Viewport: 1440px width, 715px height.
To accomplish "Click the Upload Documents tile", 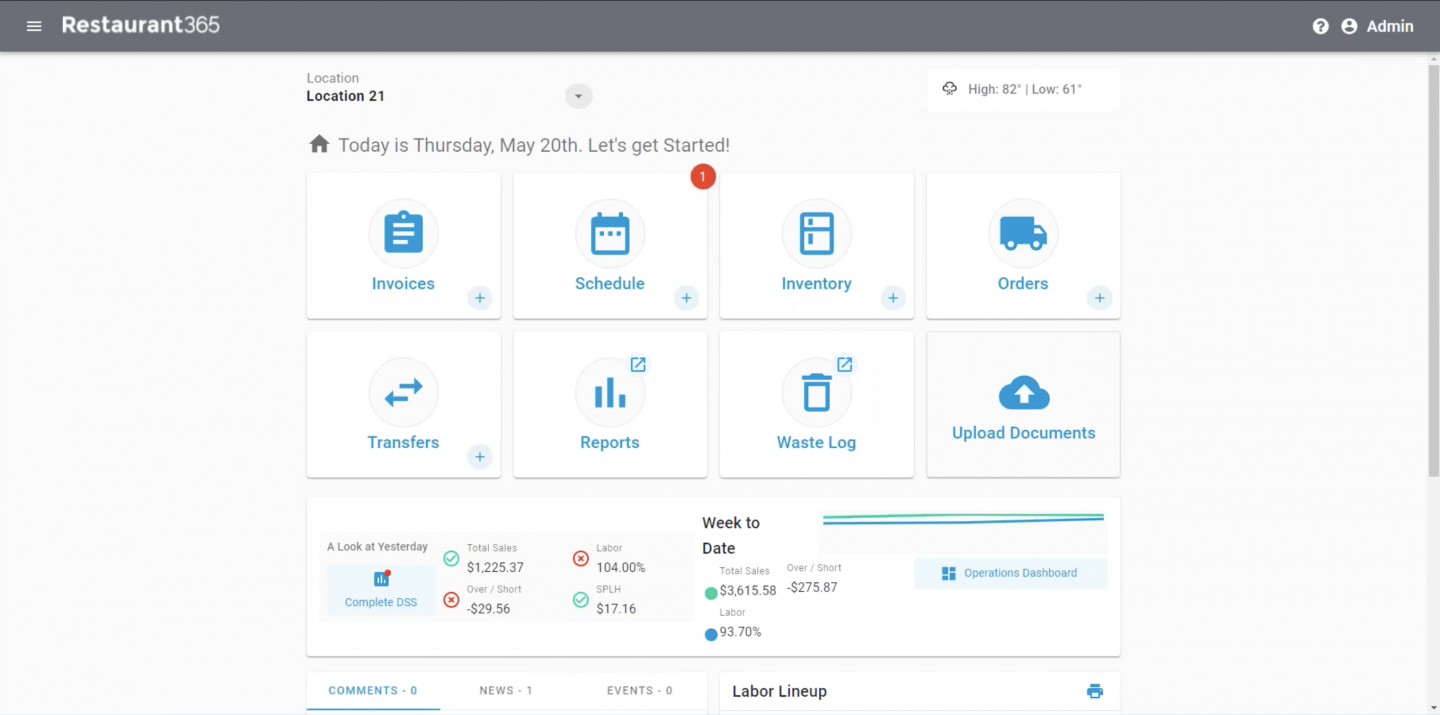I will click(x=1023, y=405).
